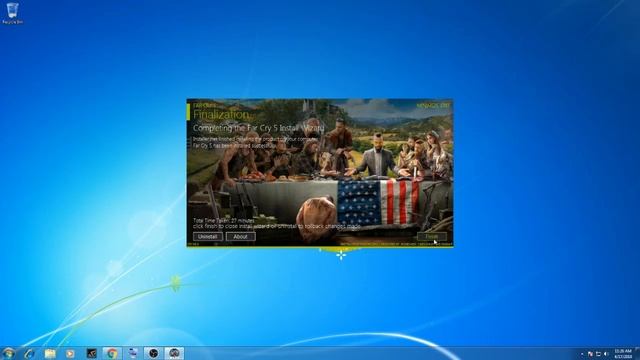Open the black square app icon left of Chrome
This screenshot has width=640, height=360.
[91, 353]
